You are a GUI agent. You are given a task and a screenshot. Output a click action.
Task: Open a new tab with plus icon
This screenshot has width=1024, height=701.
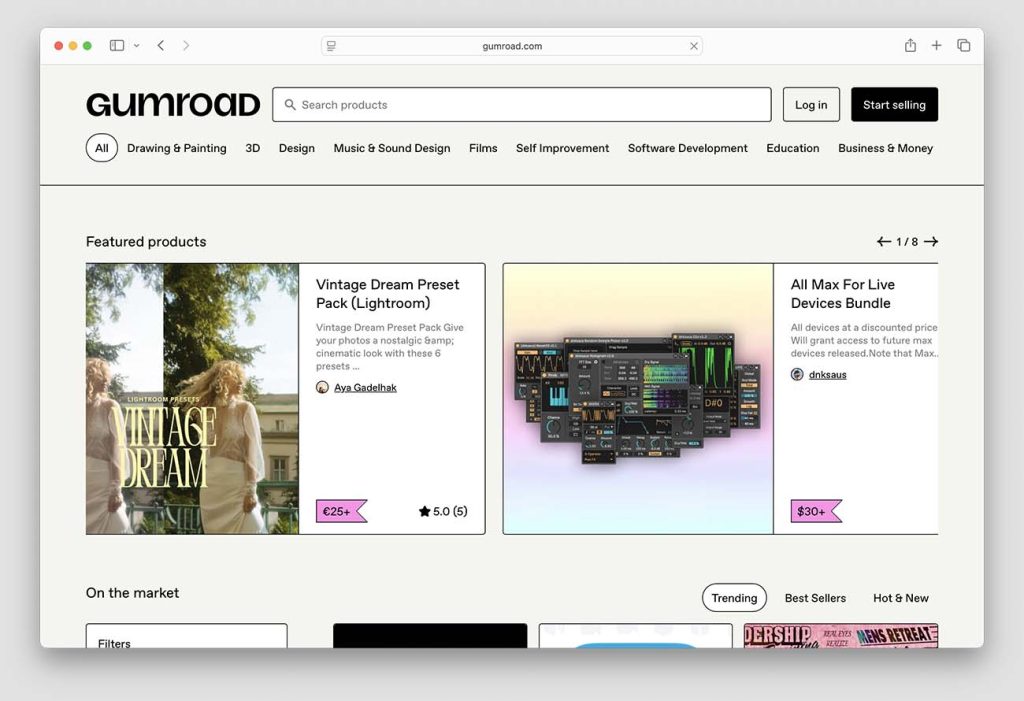[937, 46]
